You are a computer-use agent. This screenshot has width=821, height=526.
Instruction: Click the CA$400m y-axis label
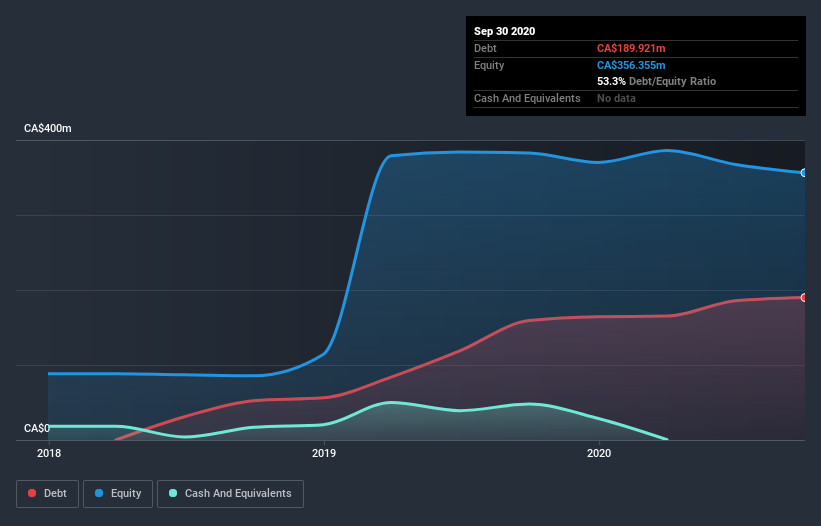pos(48,128)
